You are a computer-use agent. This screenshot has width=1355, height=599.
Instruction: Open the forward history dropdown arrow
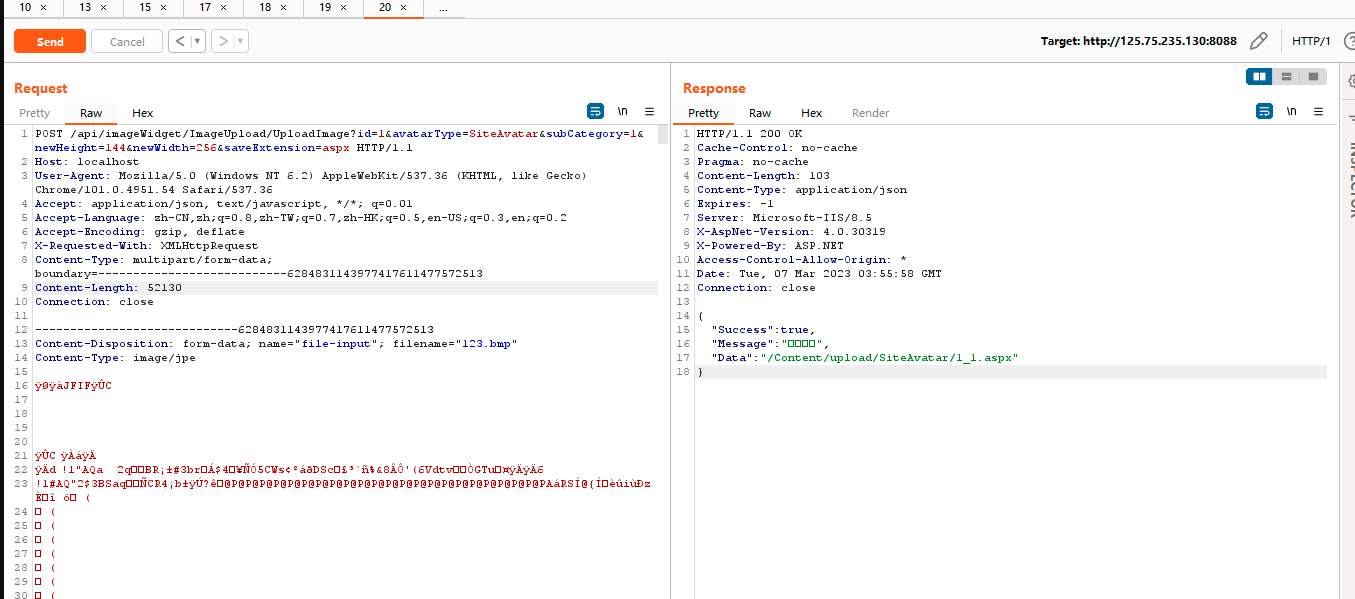(242, 42)
